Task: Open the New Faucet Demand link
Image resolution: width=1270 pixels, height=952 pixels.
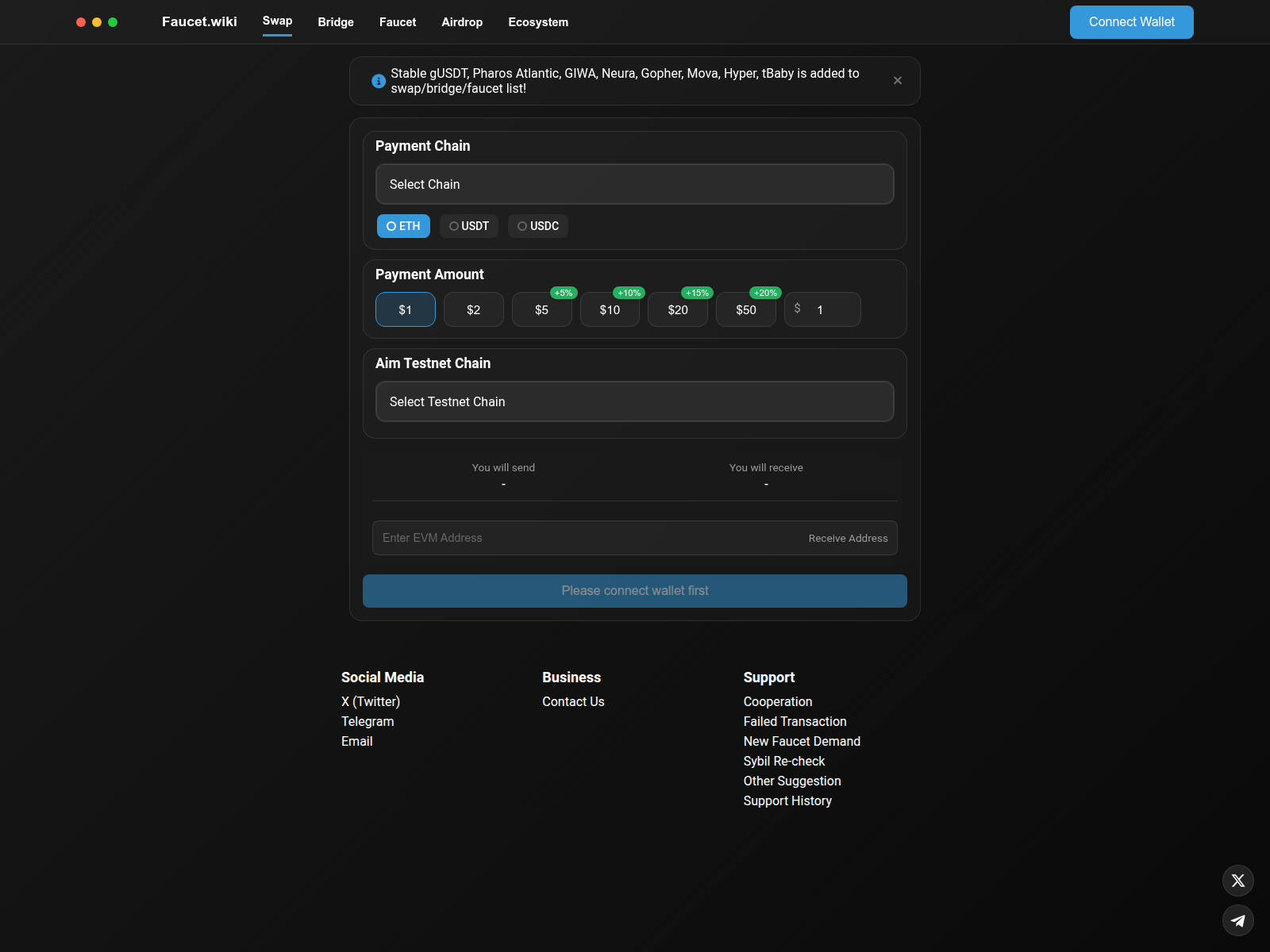Action: pyautogui.click(x=802, y=742)
